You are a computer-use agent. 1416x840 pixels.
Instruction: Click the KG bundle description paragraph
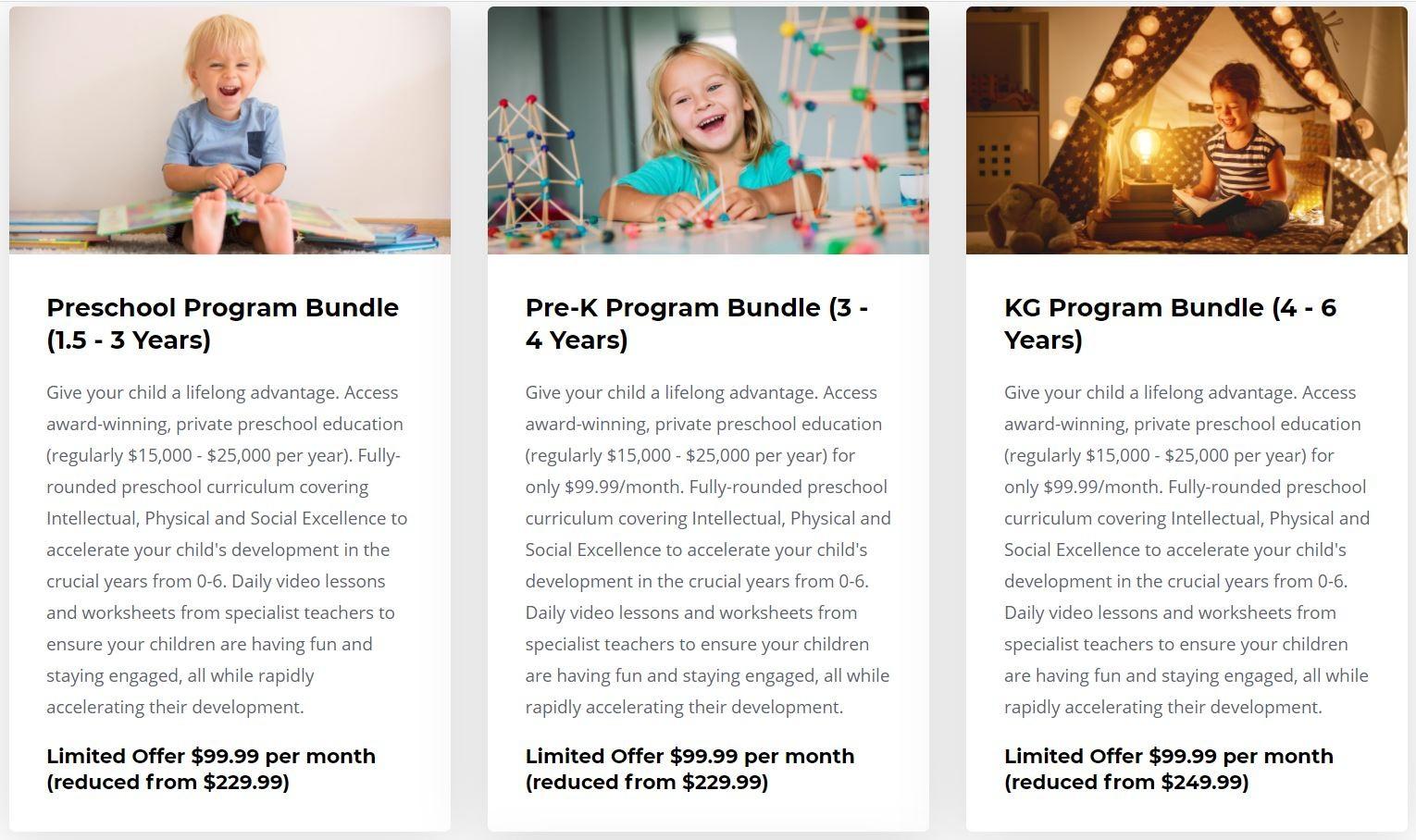point(1186,550)
